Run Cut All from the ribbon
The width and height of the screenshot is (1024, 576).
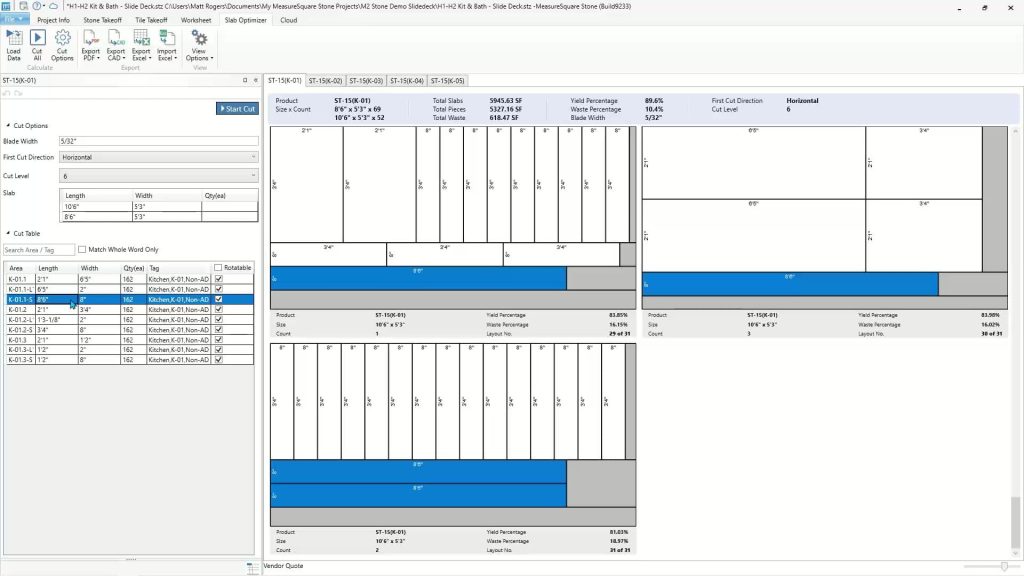pos(37,38)
